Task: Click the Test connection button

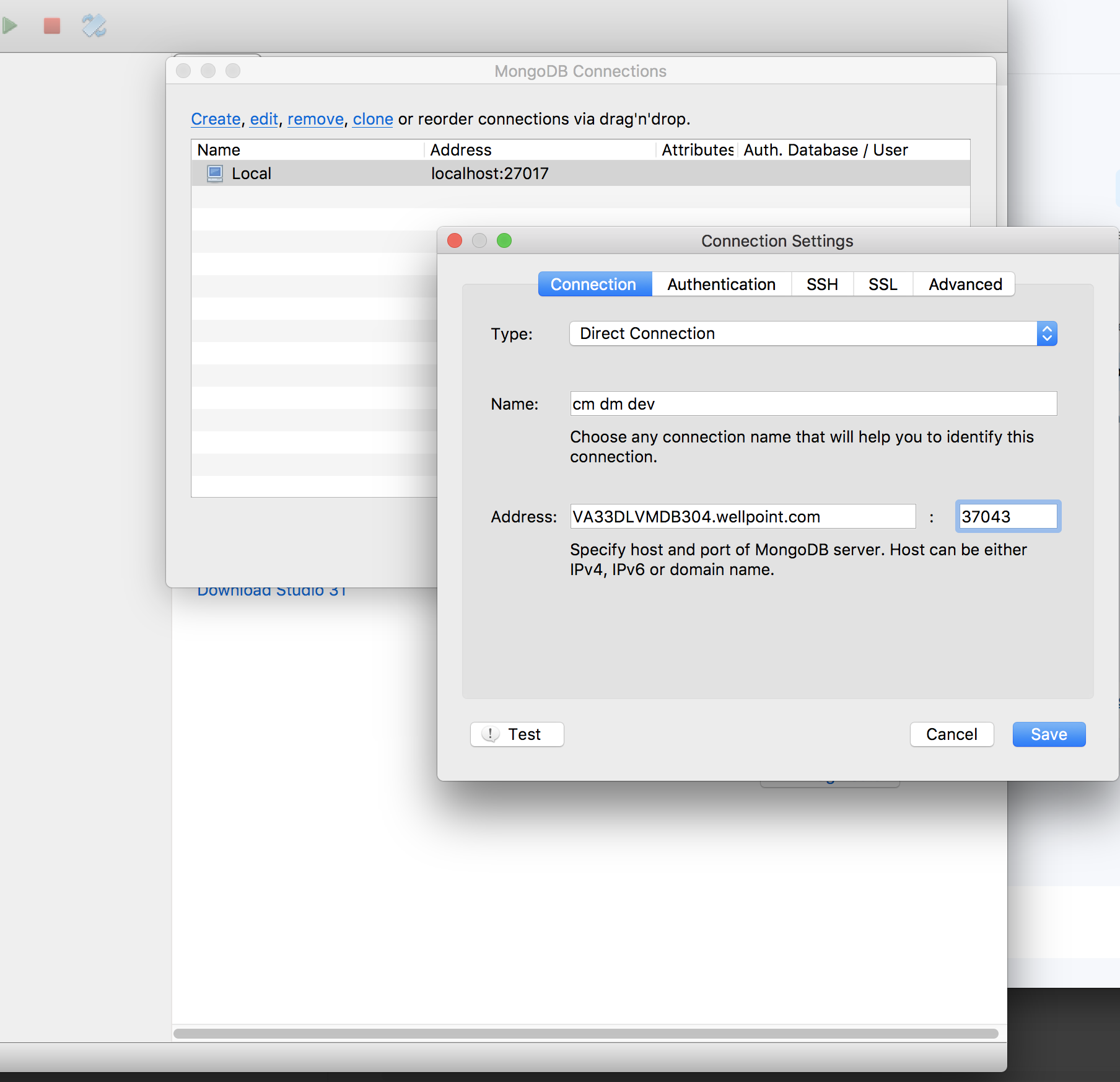Action: pos(517,734)
